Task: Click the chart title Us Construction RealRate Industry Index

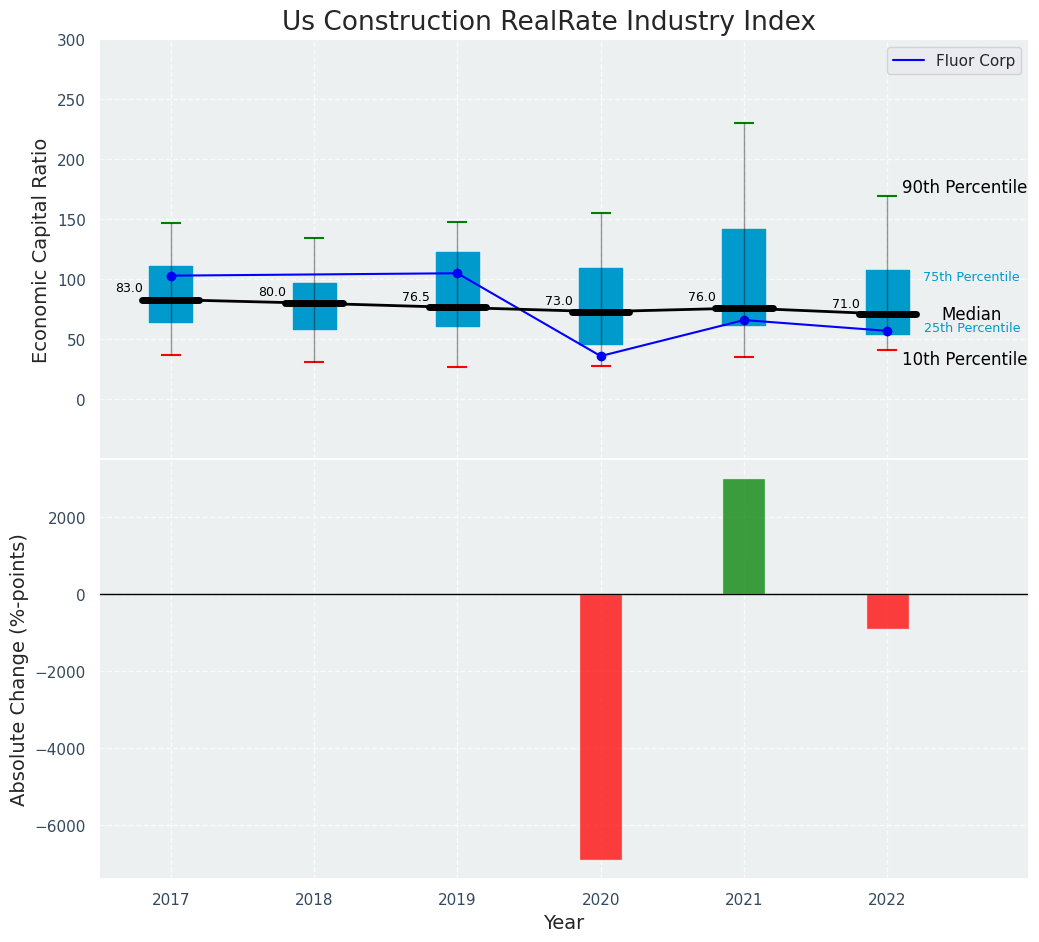Action: pos(548,21)
